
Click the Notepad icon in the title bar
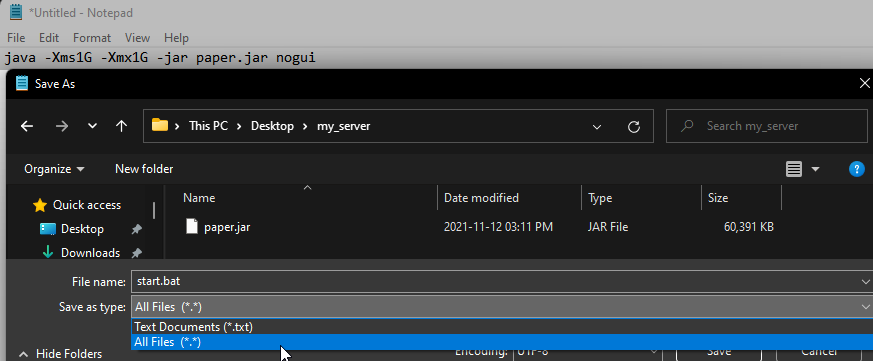coord(16,12)
